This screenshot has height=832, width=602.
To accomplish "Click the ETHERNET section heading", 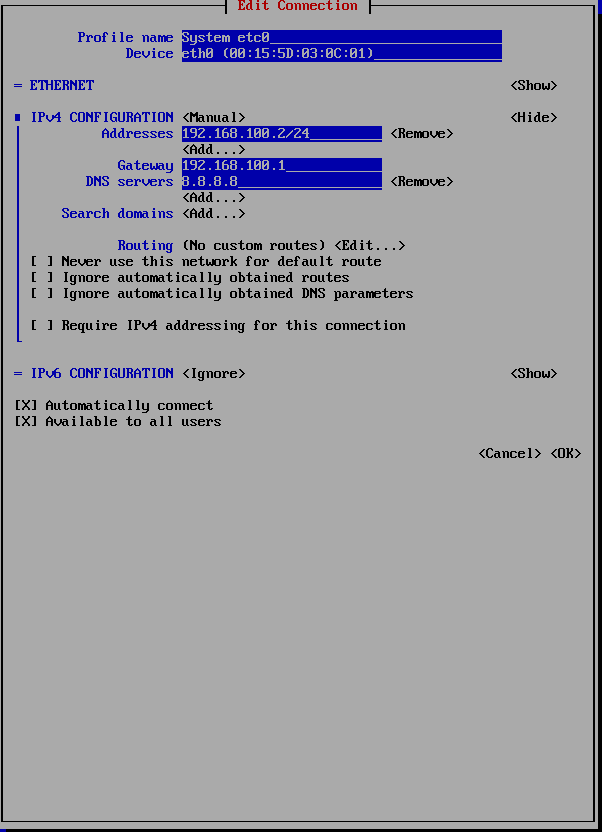I will pos(62,85).
